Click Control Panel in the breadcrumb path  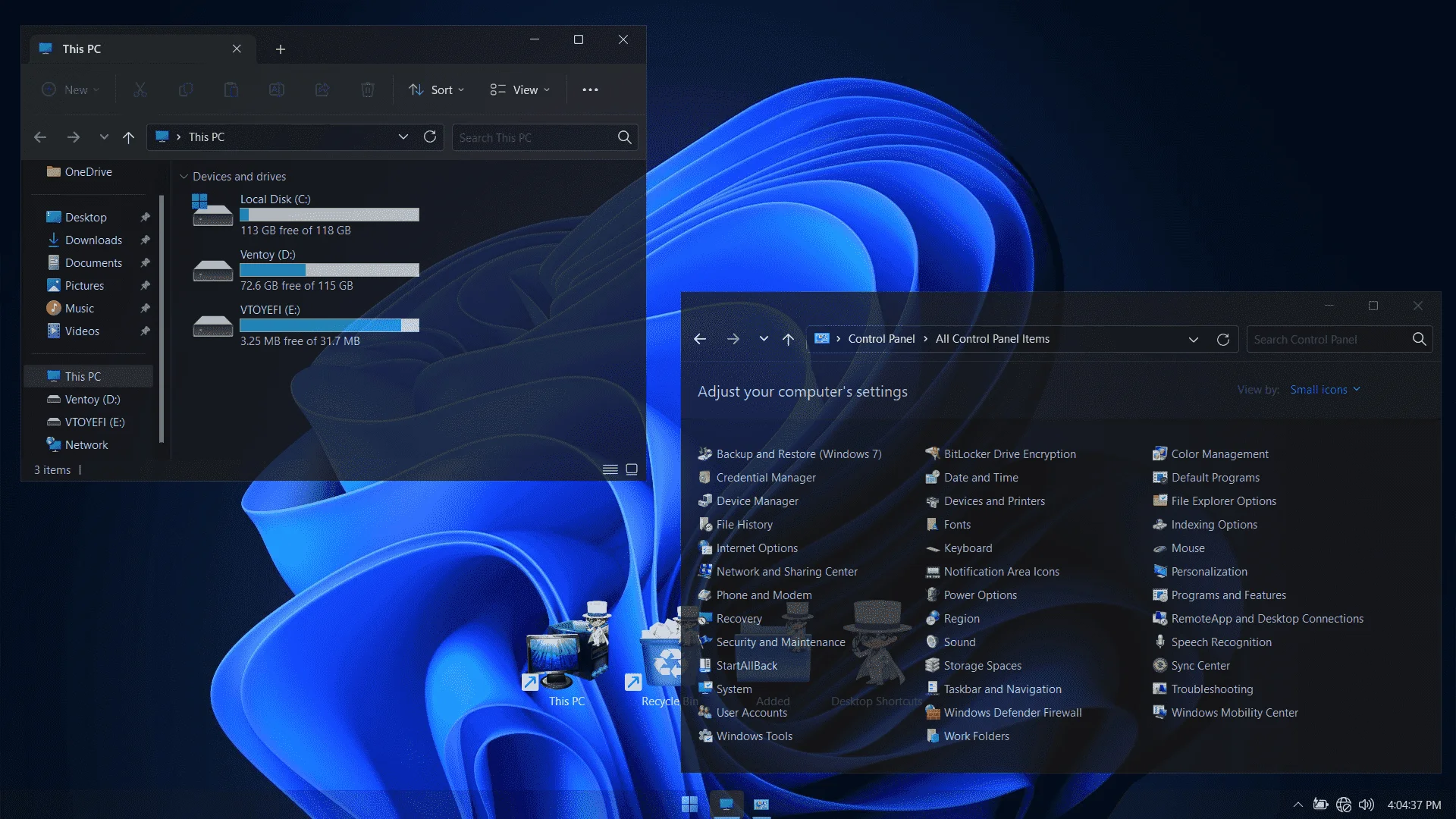[881, 339]
